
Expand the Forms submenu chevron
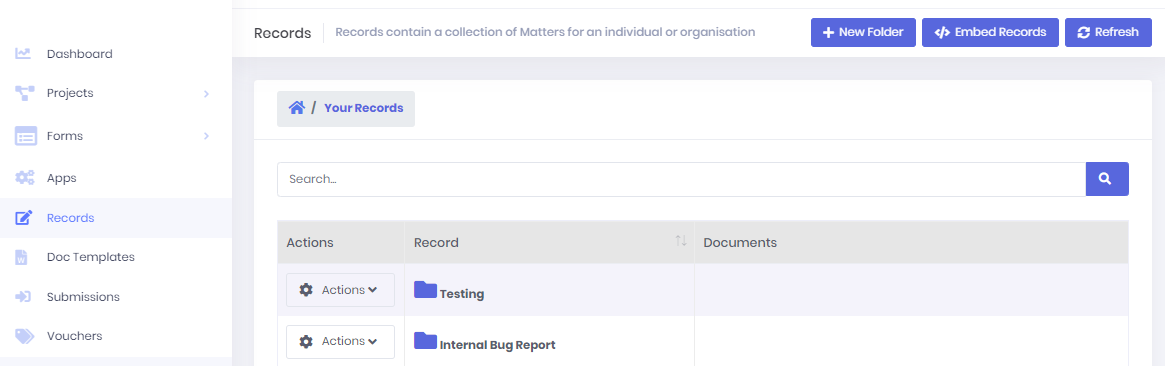(x=207, y=137)
